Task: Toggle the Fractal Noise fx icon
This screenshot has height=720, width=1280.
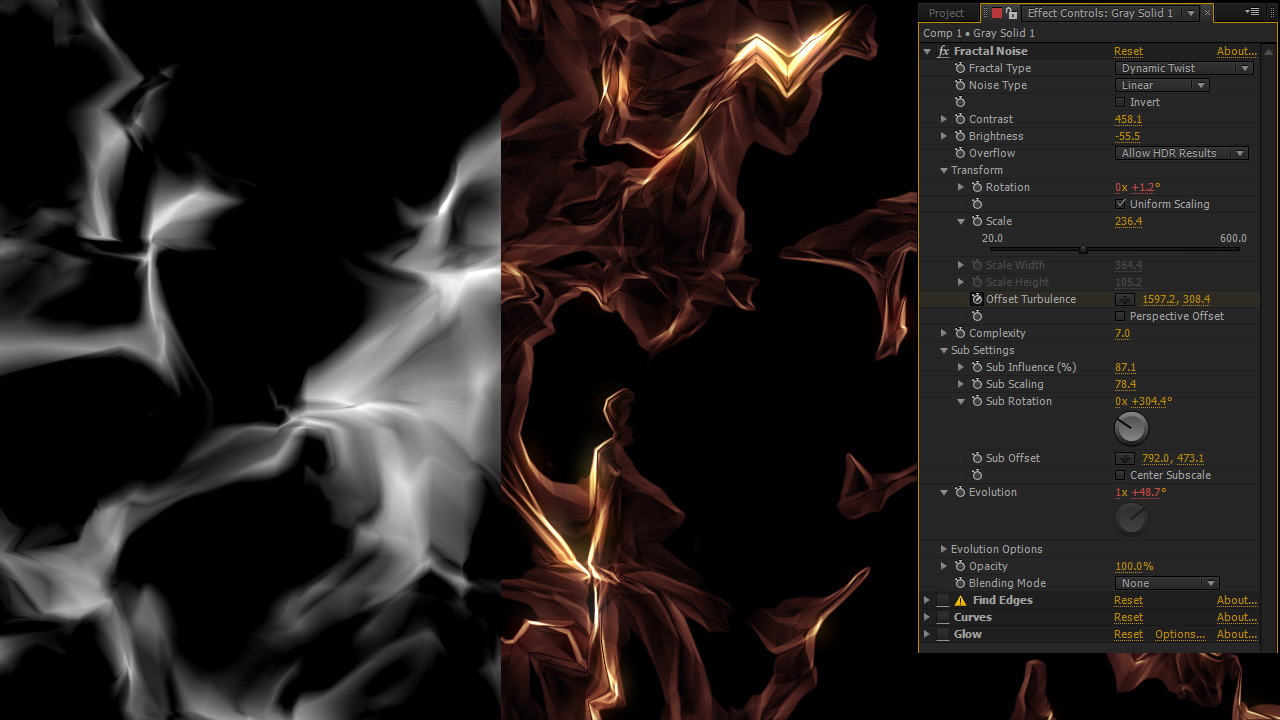Action: coord(943,51)
